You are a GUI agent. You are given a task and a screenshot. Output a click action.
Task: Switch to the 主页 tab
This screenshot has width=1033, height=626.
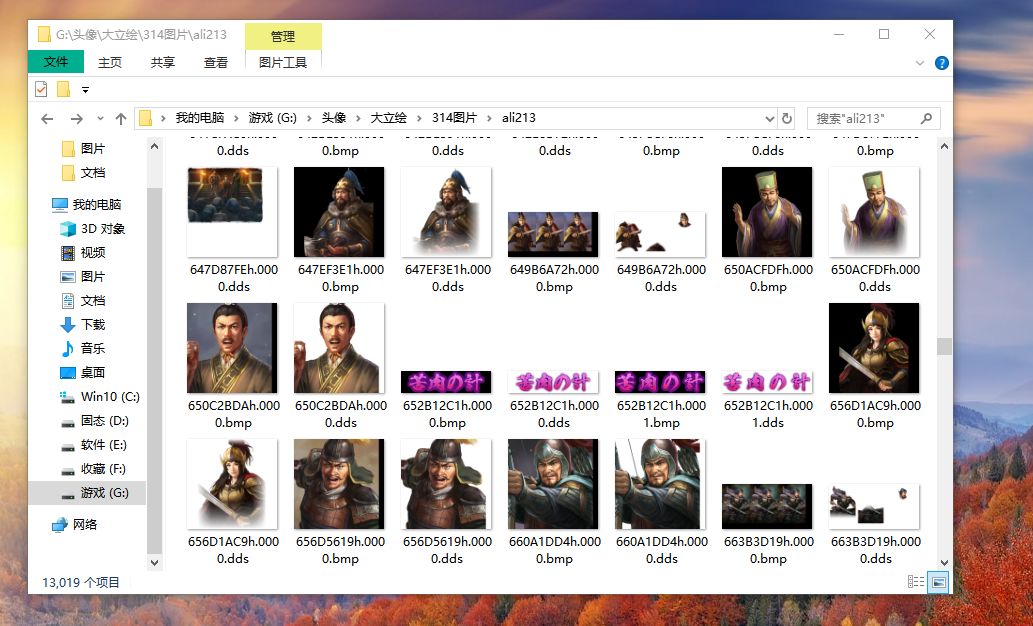coord(109,63)
